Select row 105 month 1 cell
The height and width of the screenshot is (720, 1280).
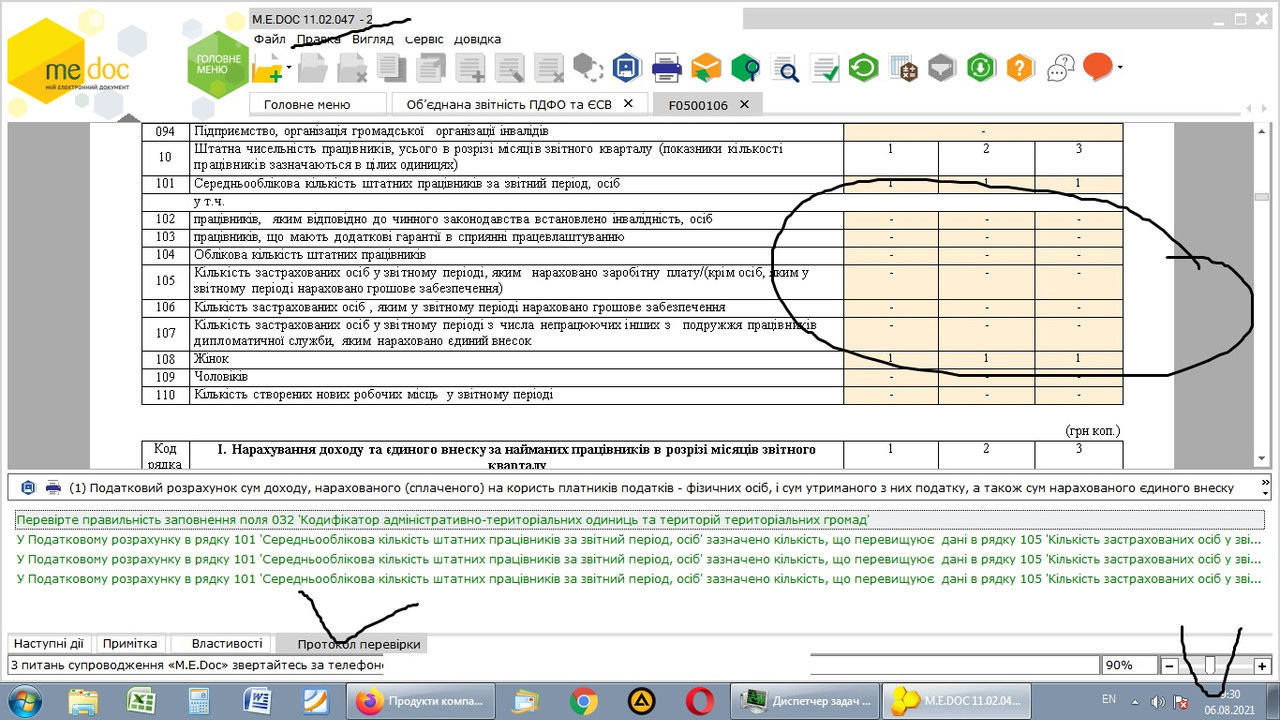click(890, 282)
